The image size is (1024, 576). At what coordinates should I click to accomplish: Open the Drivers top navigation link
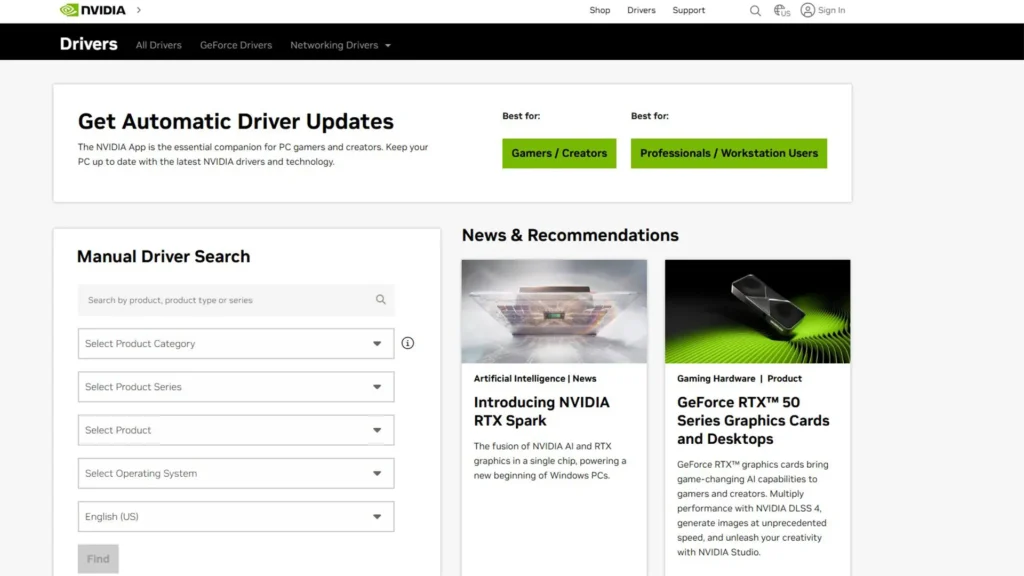tap(641, 10)
